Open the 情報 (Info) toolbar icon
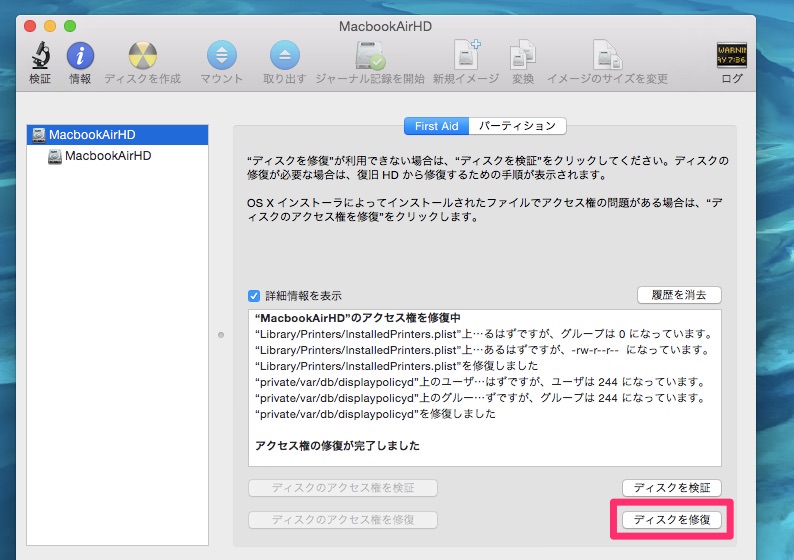This screenshot has width=794, height=560. coord(80,55)
